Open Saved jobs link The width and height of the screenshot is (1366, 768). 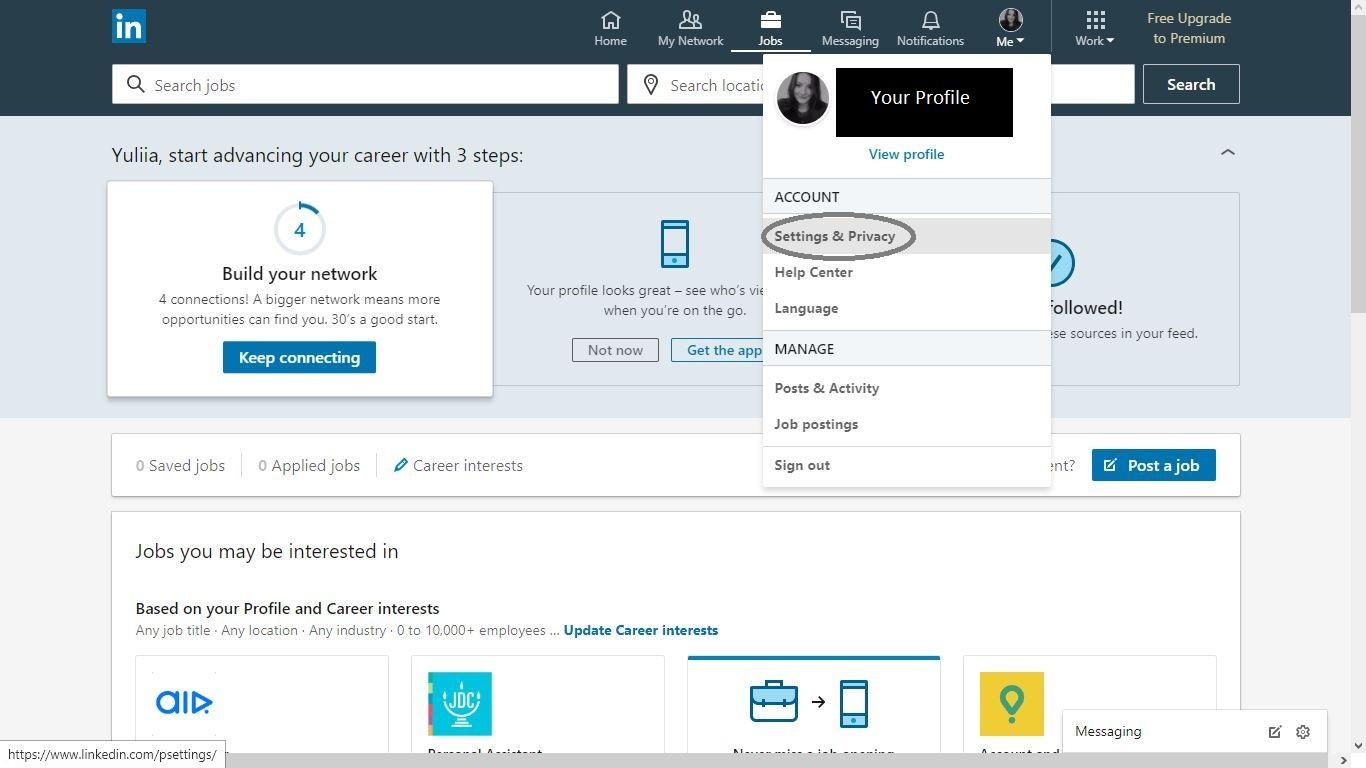tap(180, 465)
